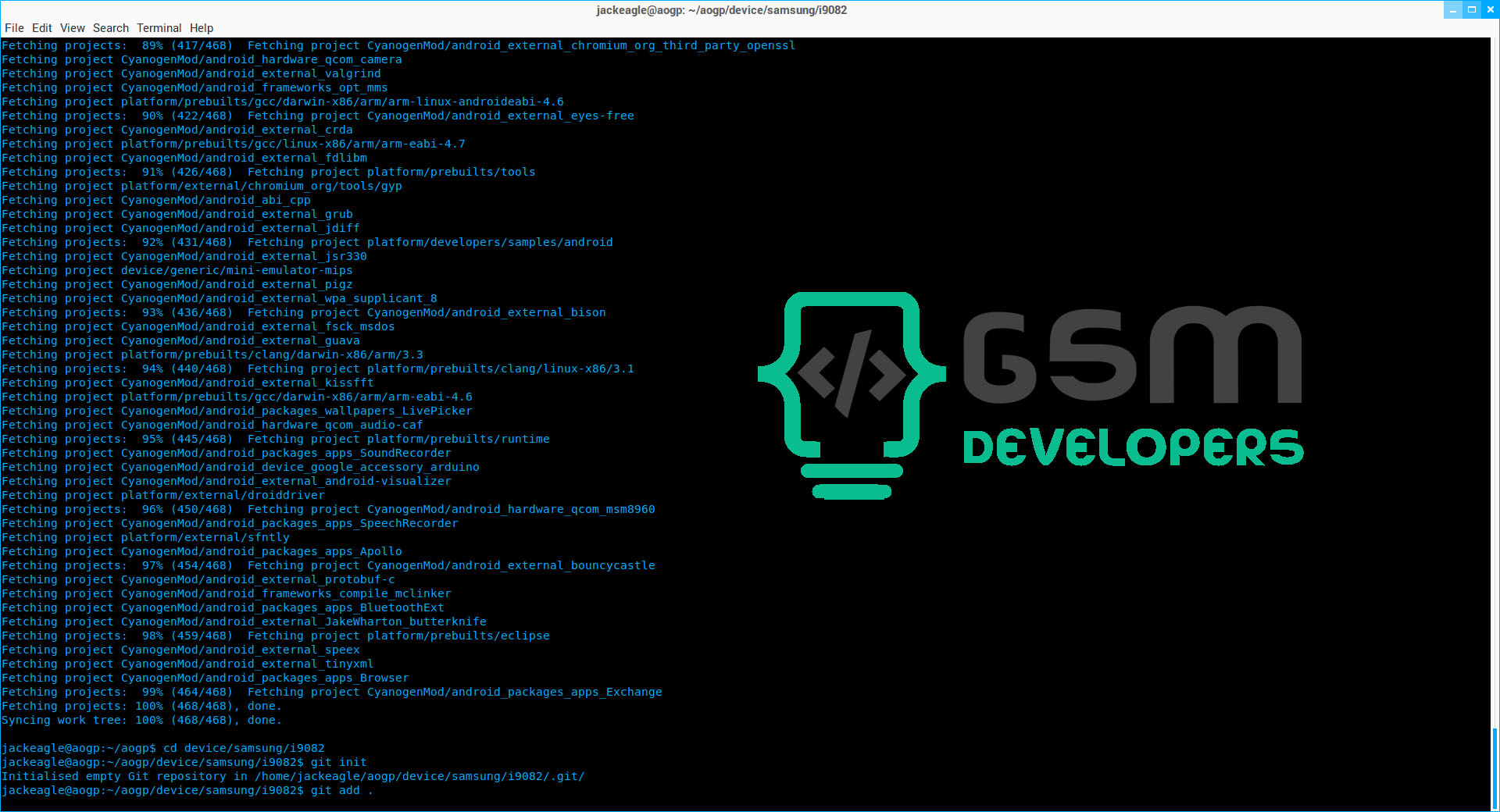The height and width of the screenshot is (812, 1500).
Task: Click the linux-x86/arm/arm-eabi-4.7 line
Action: click(x=234, y=144)
